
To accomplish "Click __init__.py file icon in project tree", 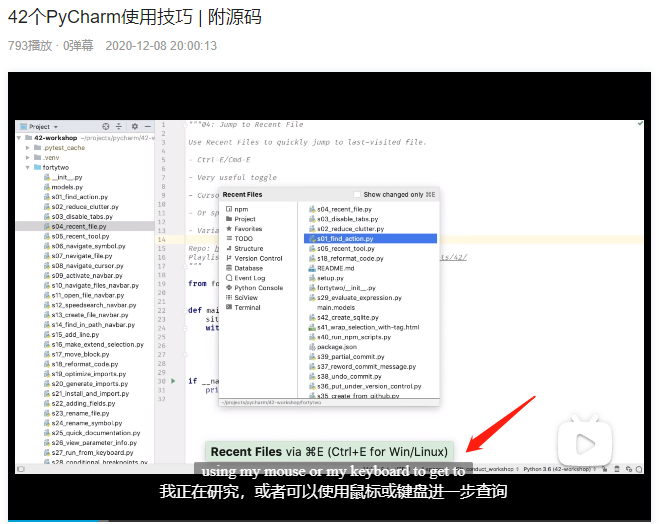I will [x=47, y=177].
